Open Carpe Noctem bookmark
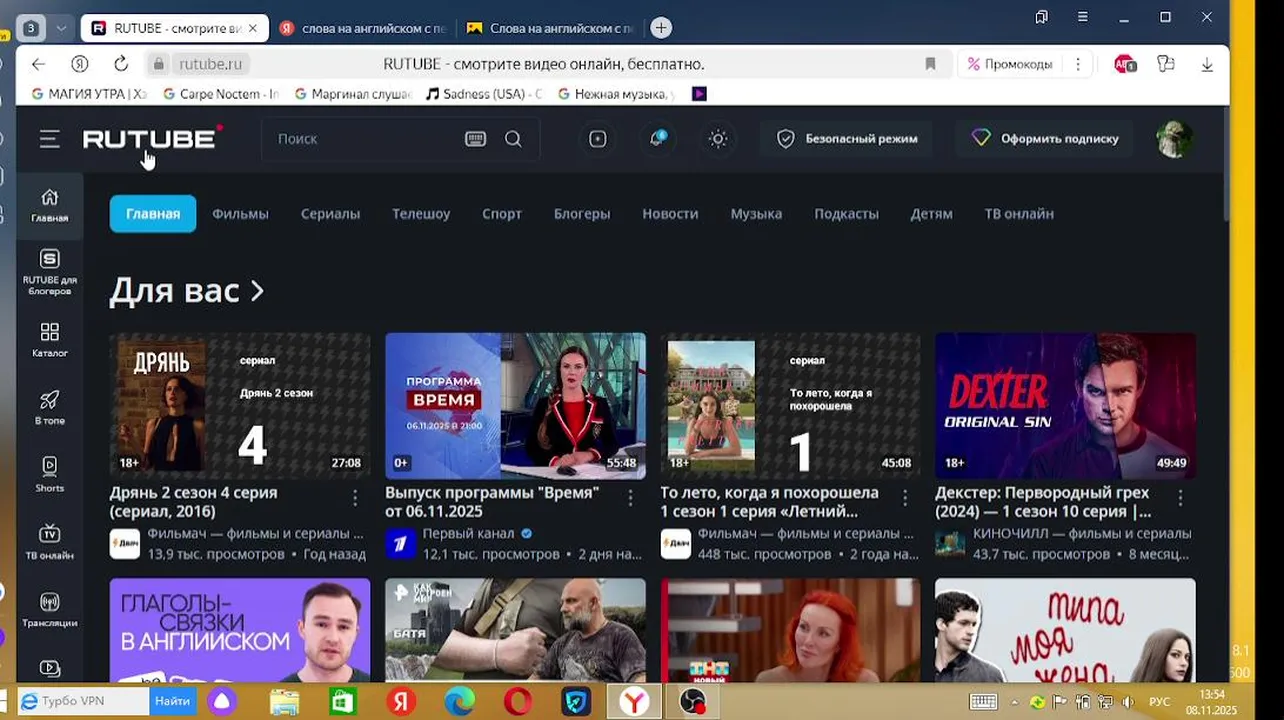Viewport: 1284px width, 720px height. click(x=220, y=94)
